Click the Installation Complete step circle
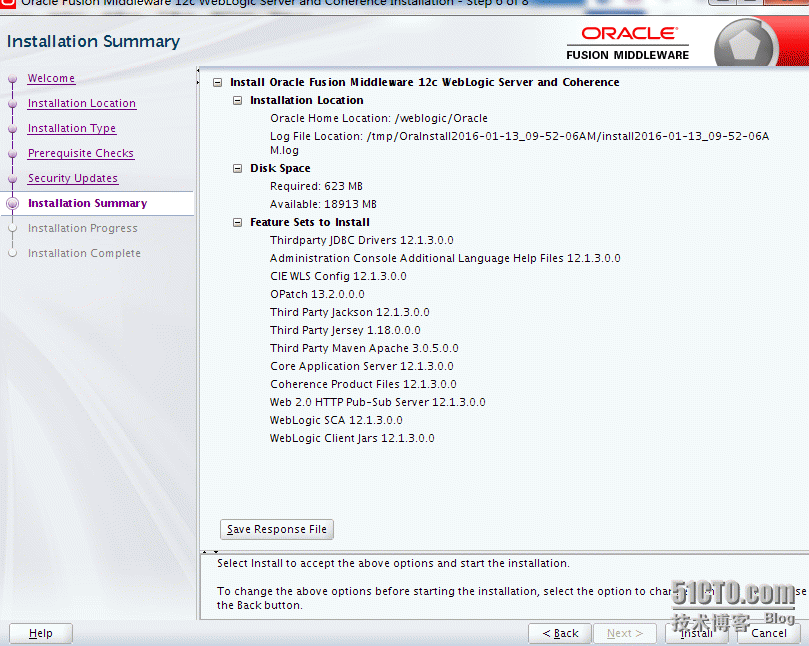This screenshot has height=646, width=809. tap(13, 253)
